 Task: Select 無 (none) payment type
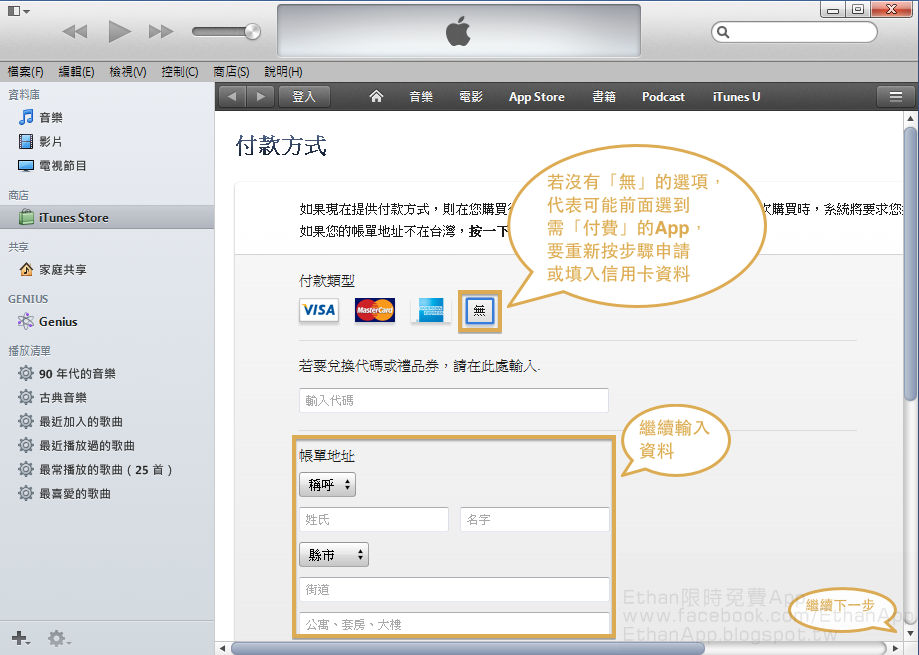coord(479,311)
